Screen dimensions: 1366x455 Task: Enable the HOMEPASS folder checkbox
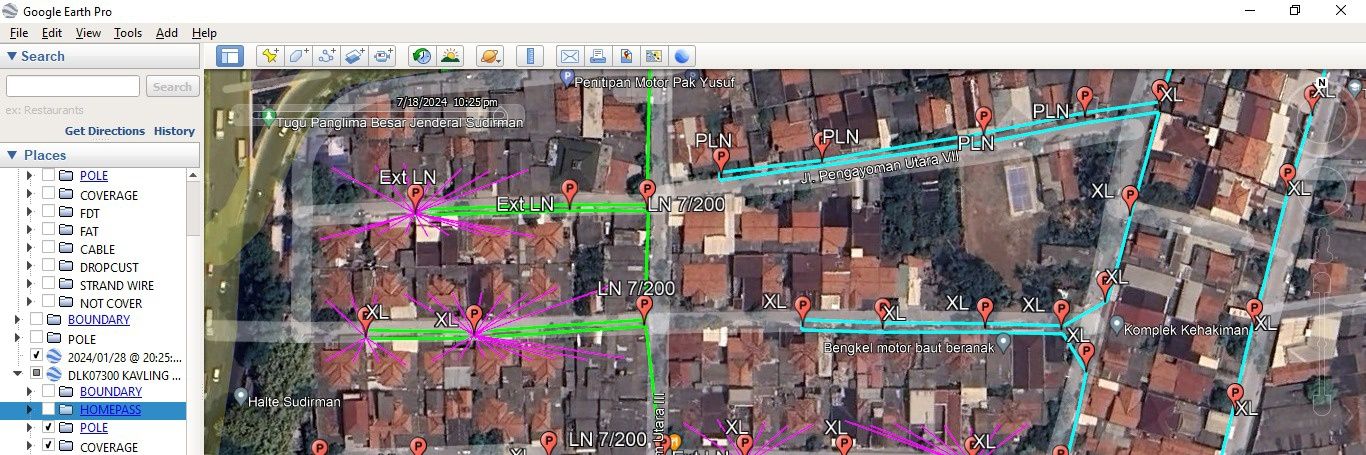(48, 410)
